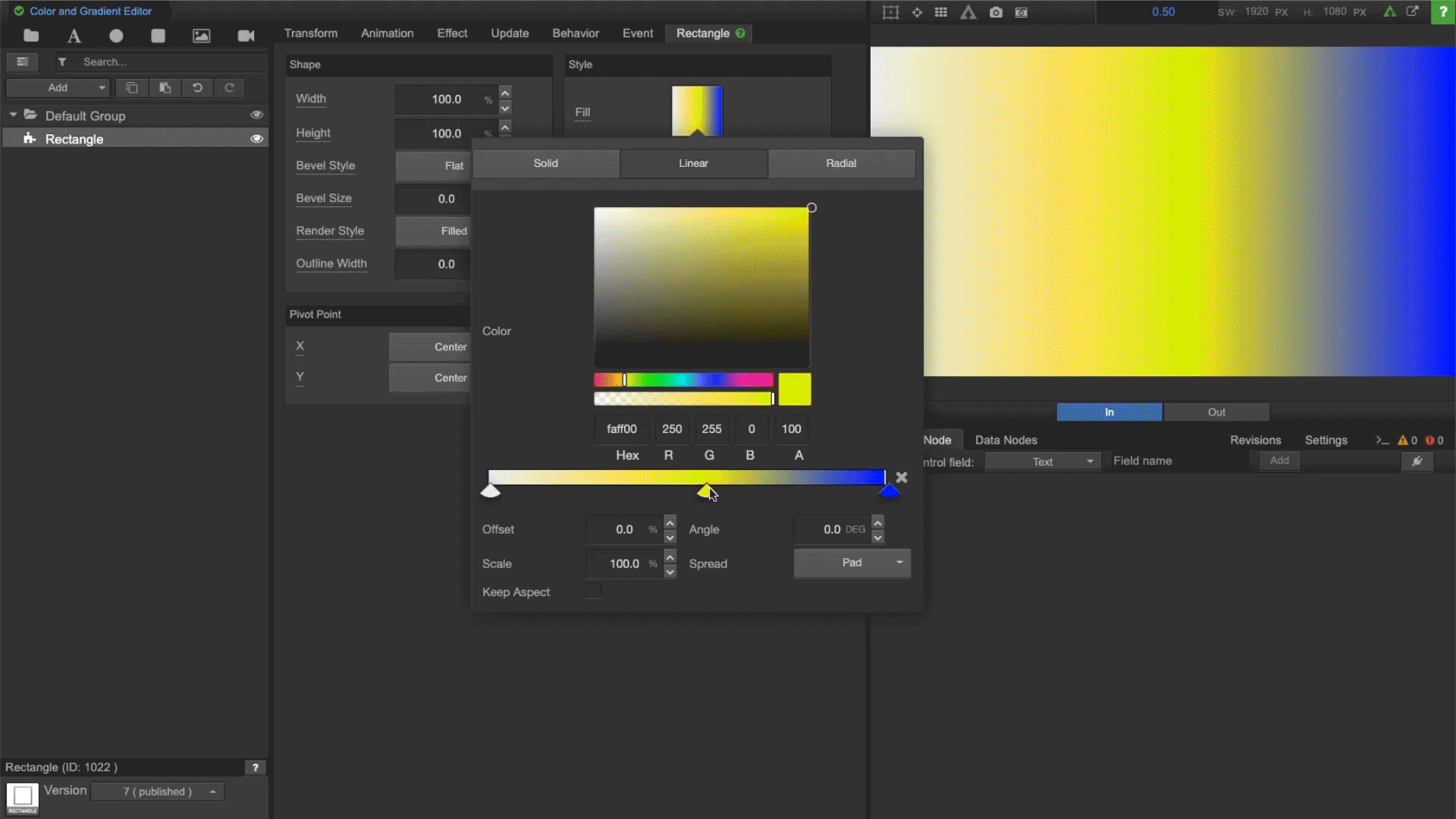Click the Rectangle help question mark in footer
The height and width of the screenshot is (819, 1456).
click(x=256, y=767)
